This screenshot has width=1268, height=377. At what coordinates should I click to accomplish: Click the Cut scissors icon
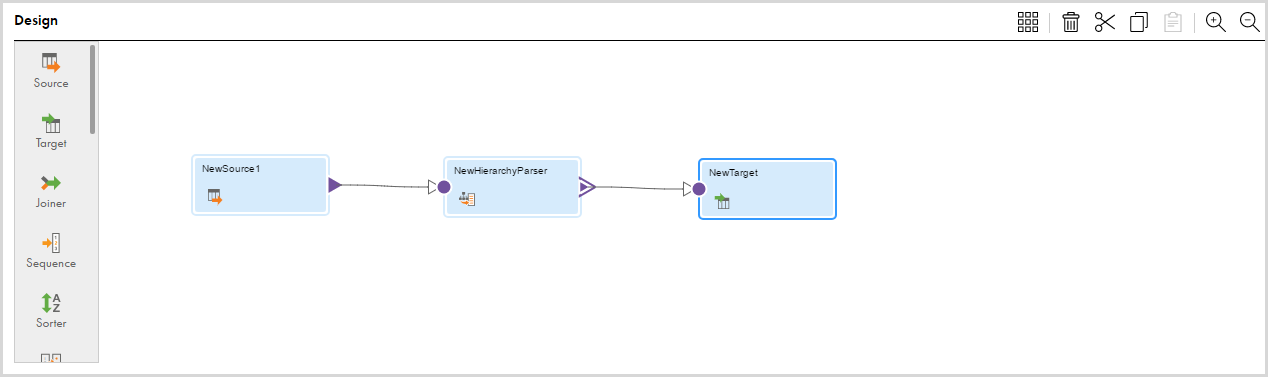pyautogui.click(x=1105, y=22)
